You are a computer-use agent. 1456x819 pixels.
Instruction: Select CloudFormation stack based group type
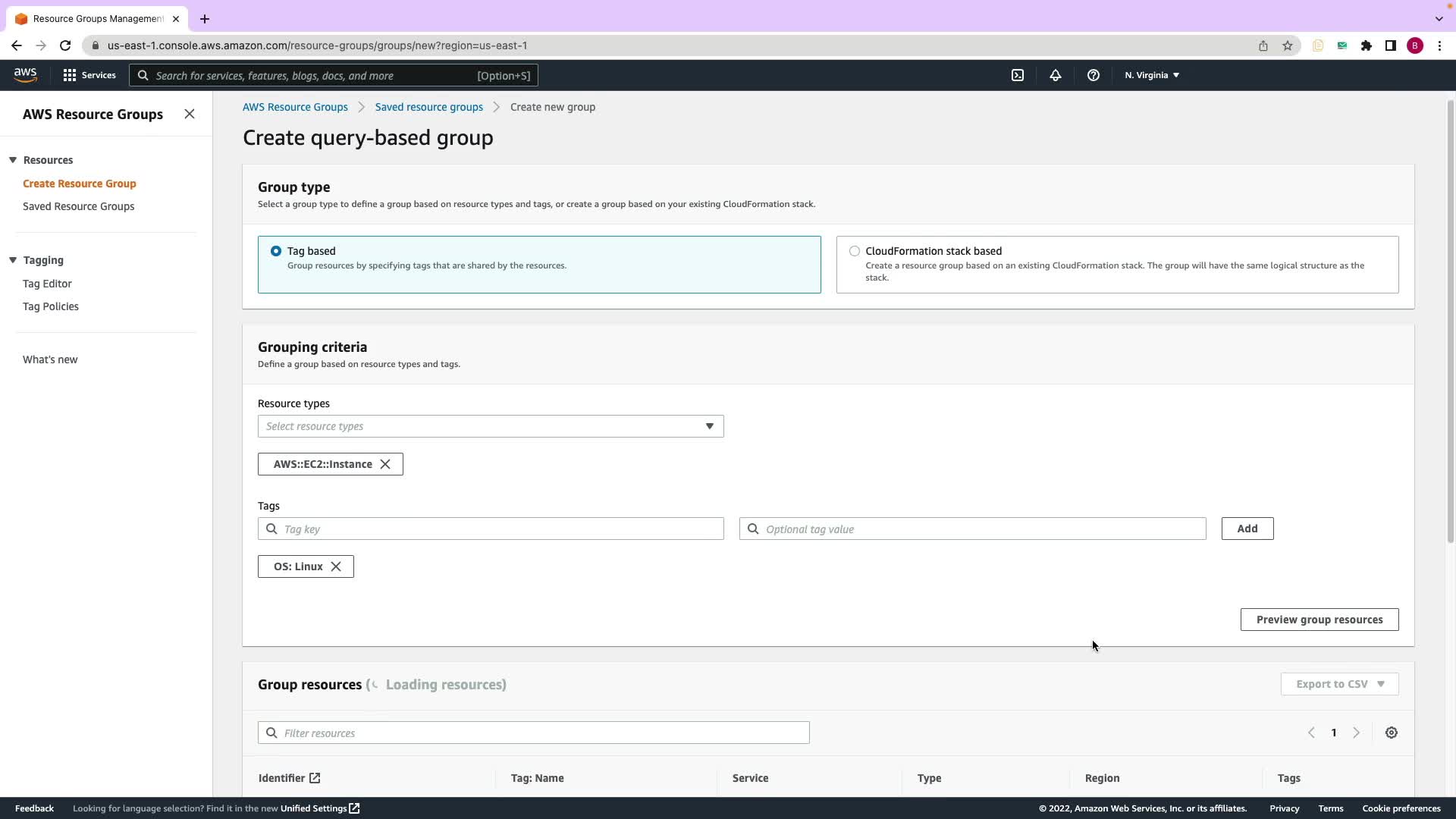(855, 251)
